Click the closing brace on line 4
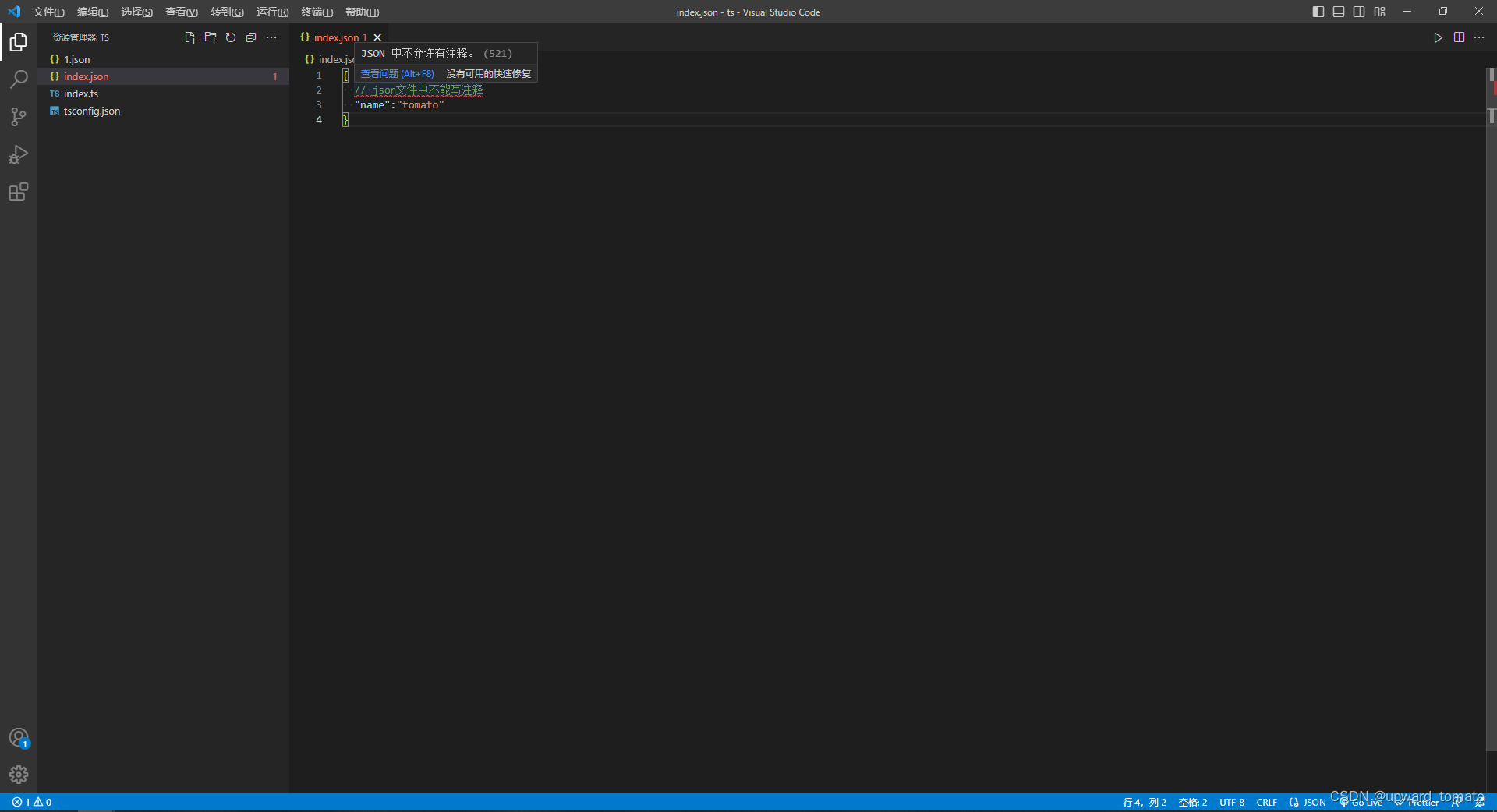The image size is (1497, 812). 345,120
